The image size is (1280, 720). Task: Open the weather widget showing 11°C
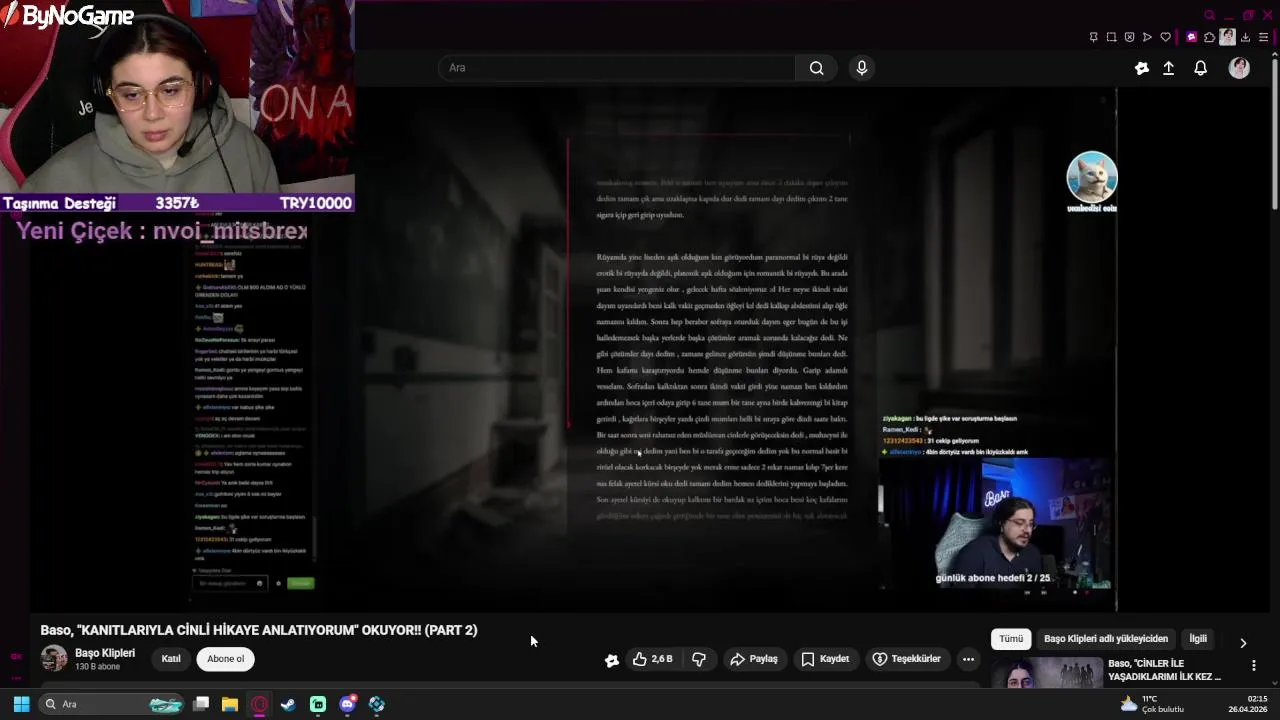(x=1152, y=704)
